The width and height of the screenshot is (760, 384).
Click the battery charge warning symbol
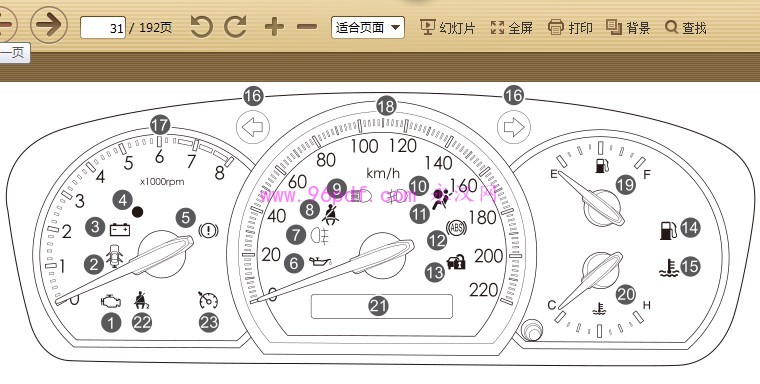pyautogui.click(x=120, y=229)
